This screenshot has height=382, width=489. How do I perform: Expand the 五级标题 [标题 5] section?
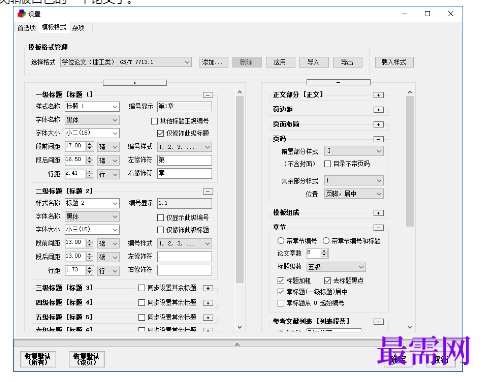[x=208, y=317]
